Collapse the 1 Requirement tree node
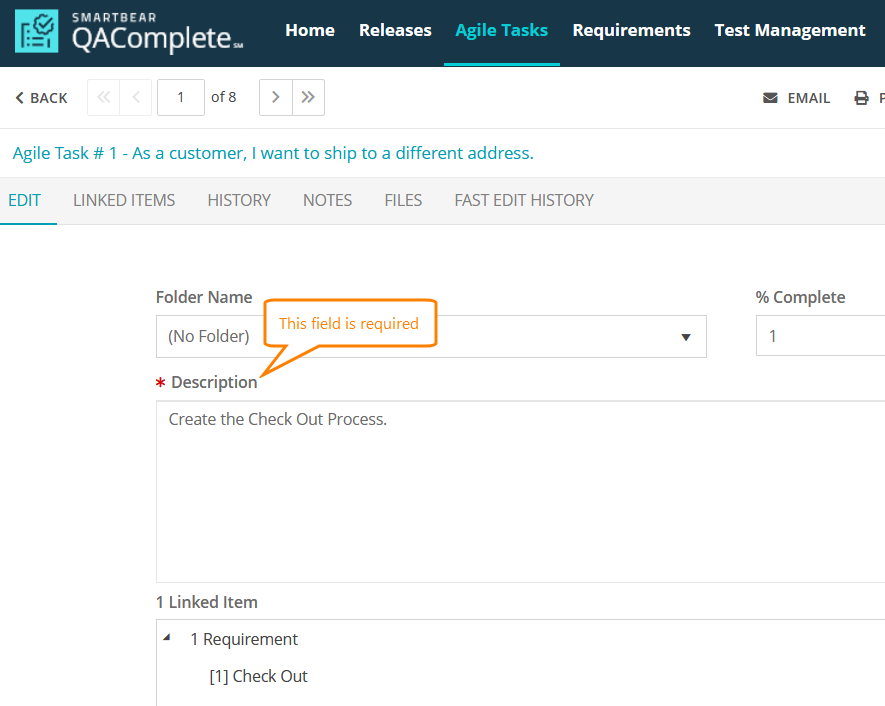The width and height of the screenshot is (885, 706). coord(166,638)
